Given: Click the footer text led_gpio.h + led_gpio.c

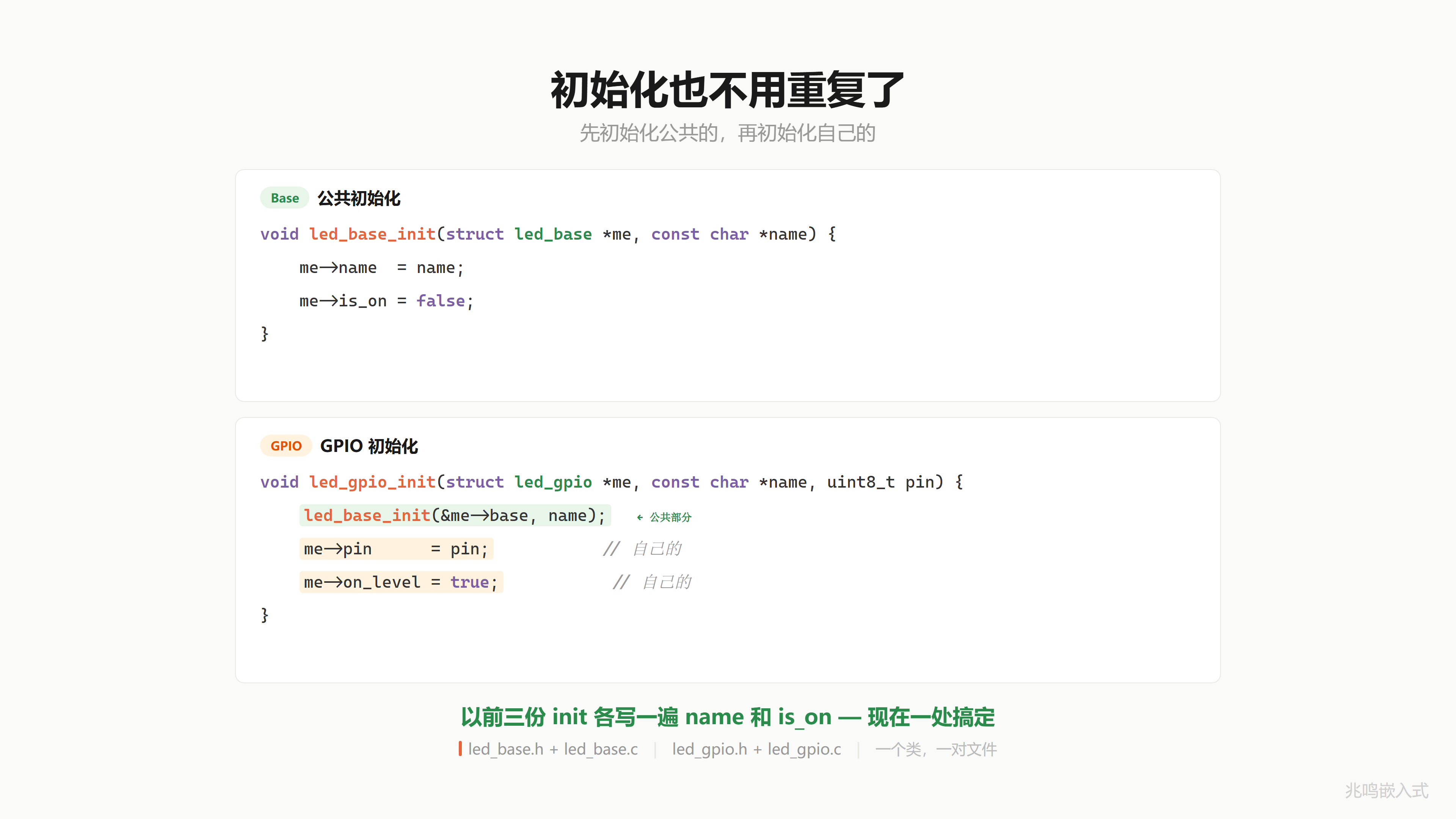Looking at the screenshot, I should (x=756, y=749).
